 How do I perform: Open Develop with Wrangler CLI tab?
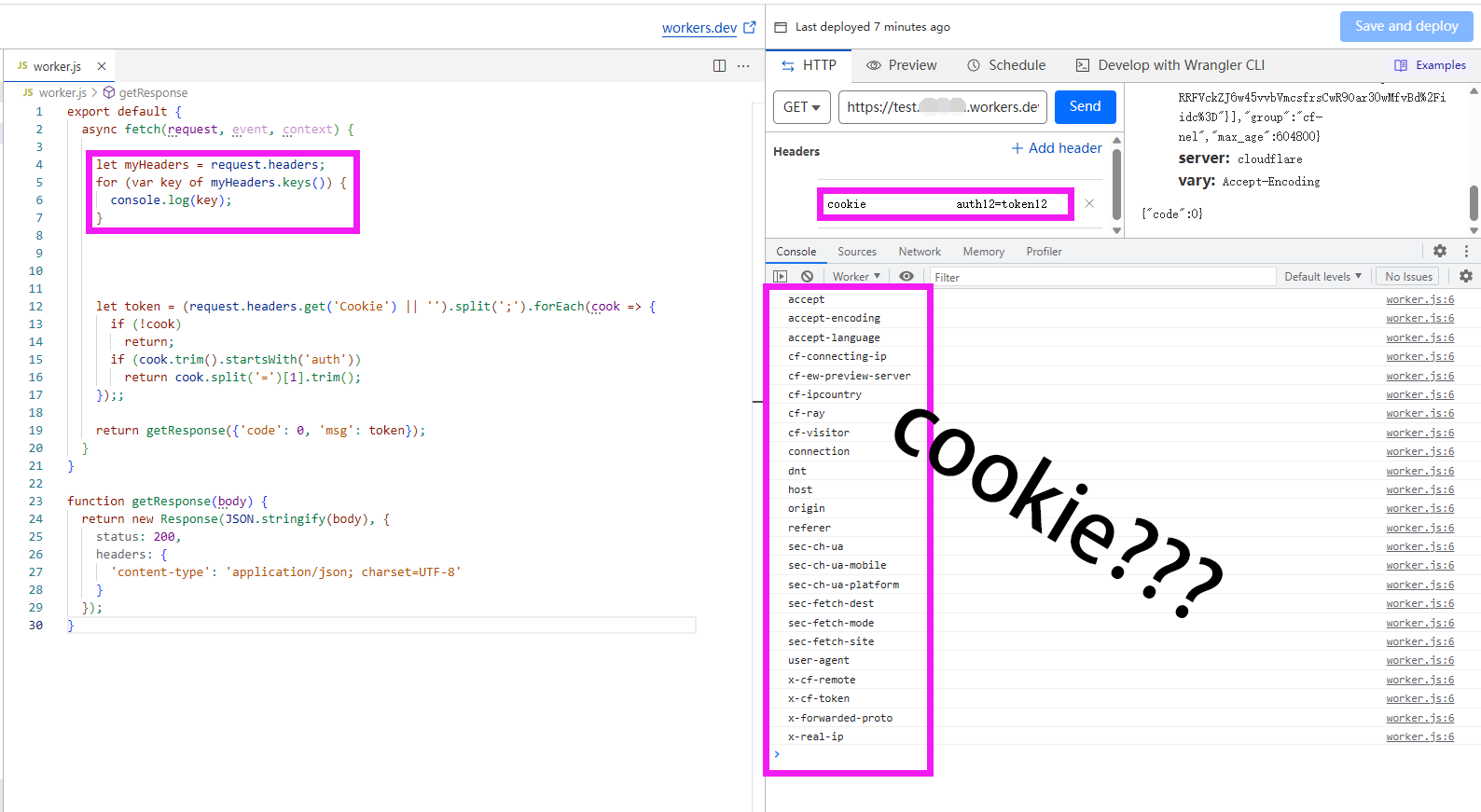[x=1170, y=65]
